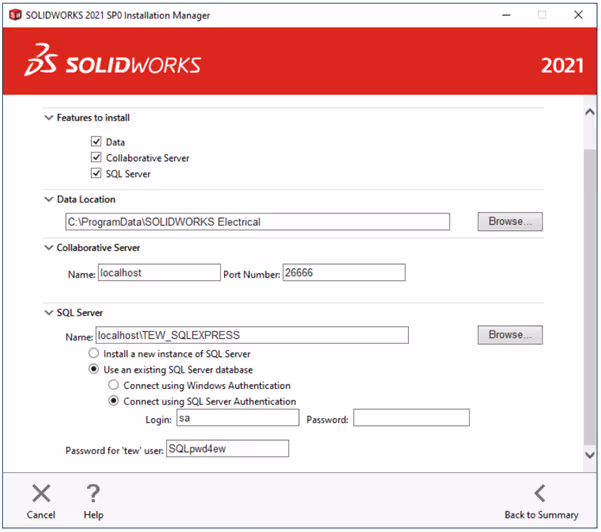Choose Connect using Windows Authentication

coord(113,385)
